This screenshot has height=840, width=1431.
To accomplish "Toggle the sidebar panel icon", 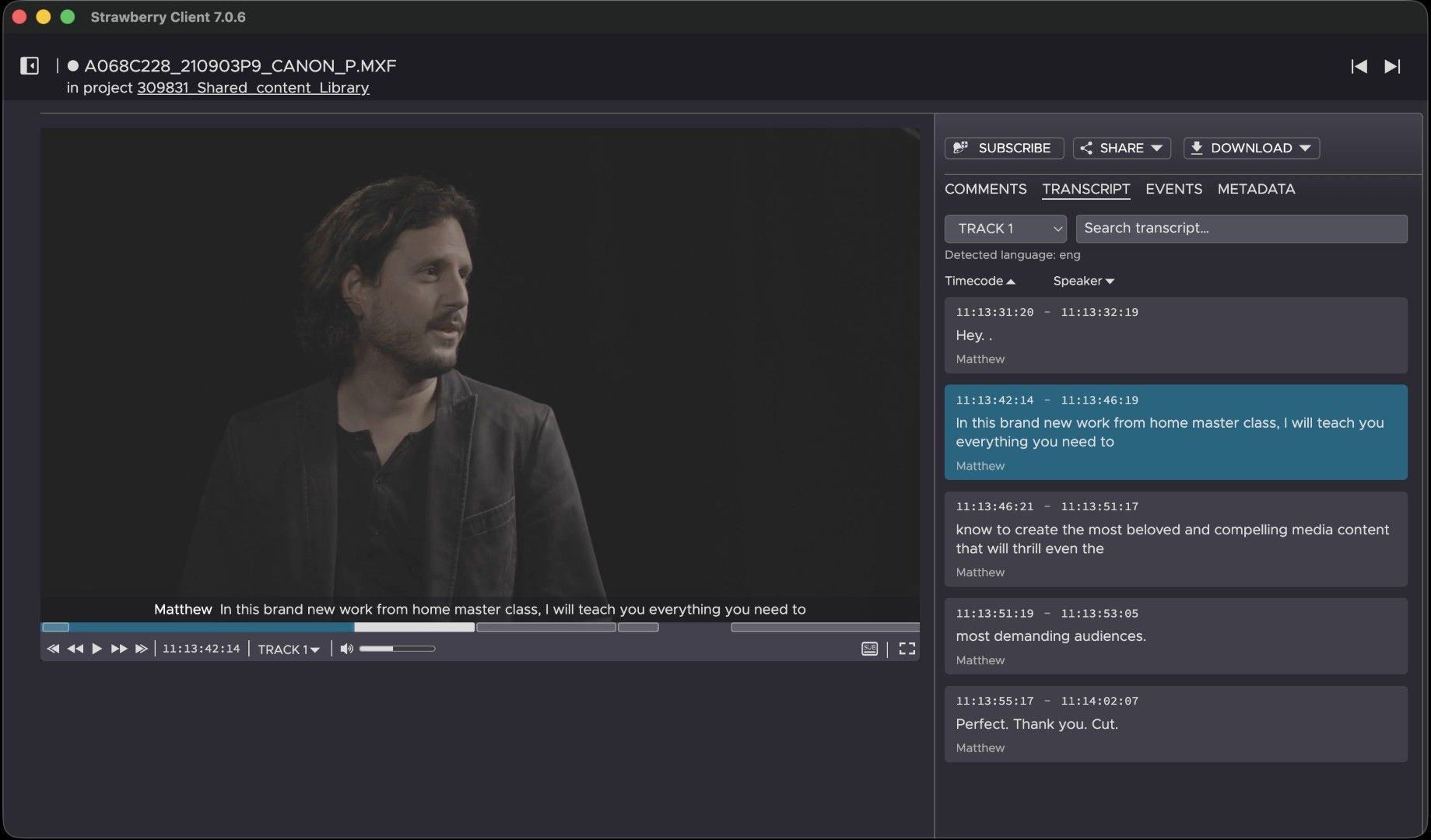I will tap(30, 65).
